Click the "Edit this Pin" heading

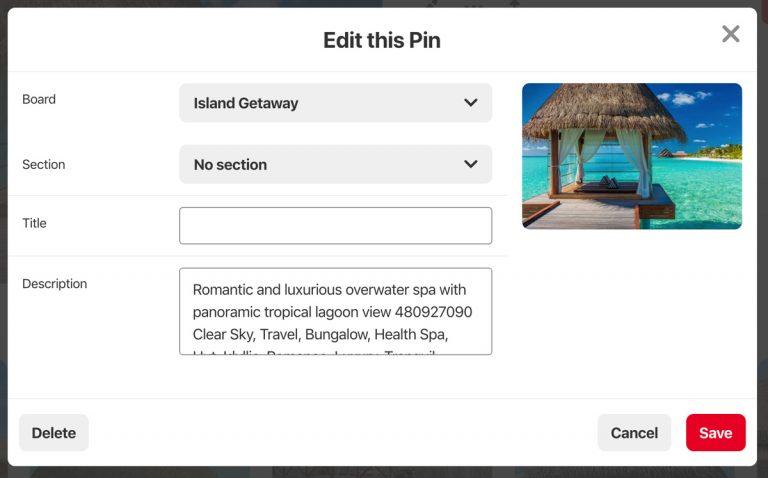pos(381,40)
